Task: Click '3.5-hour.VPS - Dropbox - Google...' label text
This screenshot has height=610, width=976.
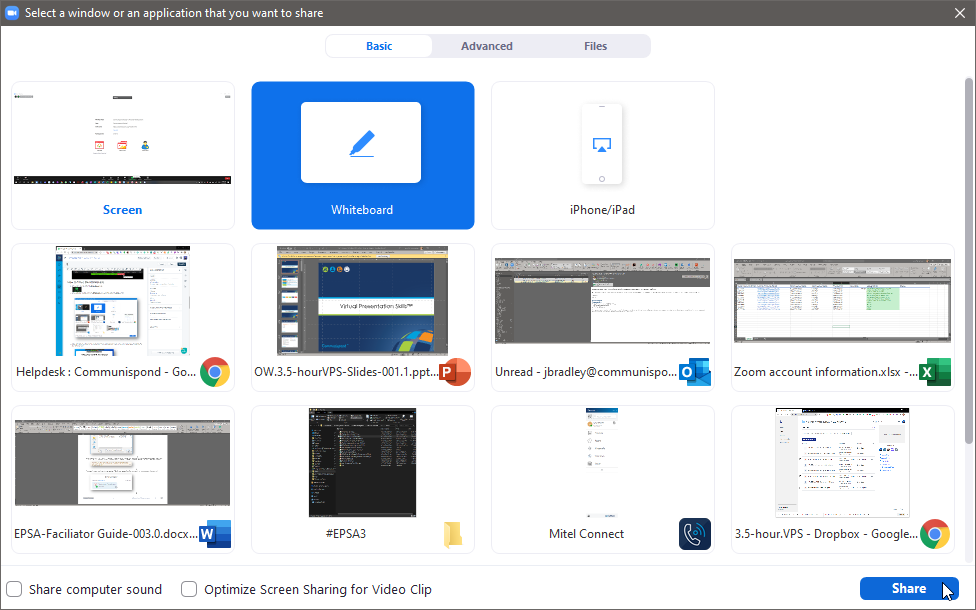Action: pos(826,534)
